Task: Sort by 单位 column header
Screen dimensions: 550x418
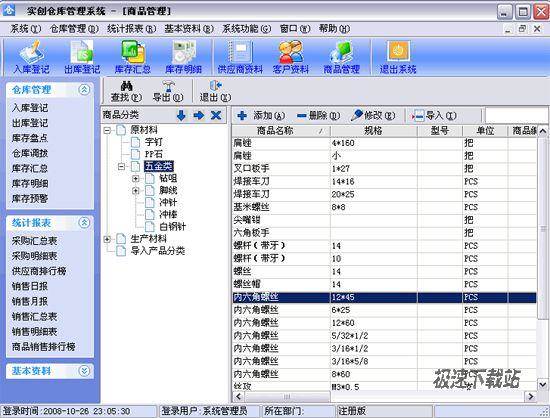Action: [485, 131]
